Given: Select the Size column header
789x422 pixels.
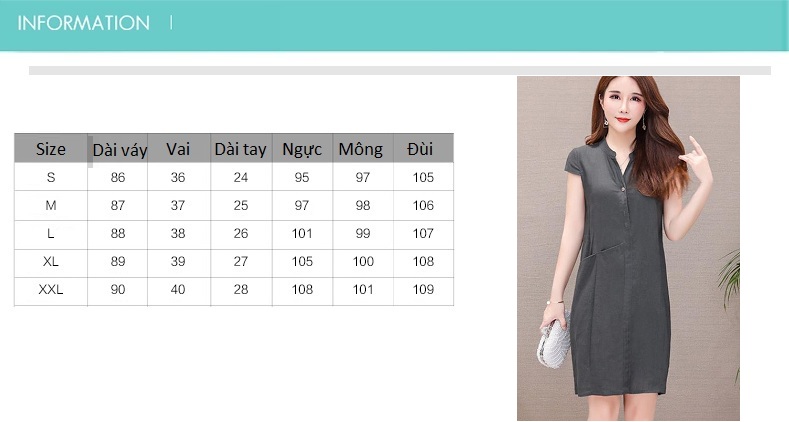Looking at the screenshot, I should [x=51, y=149].
